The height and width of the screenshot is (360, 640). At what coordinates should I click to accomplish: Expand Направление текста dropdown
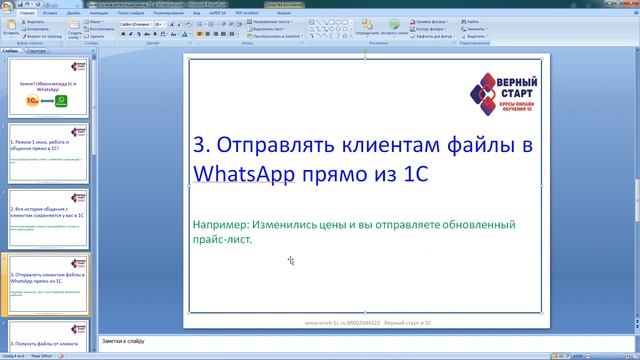[270, 22]
